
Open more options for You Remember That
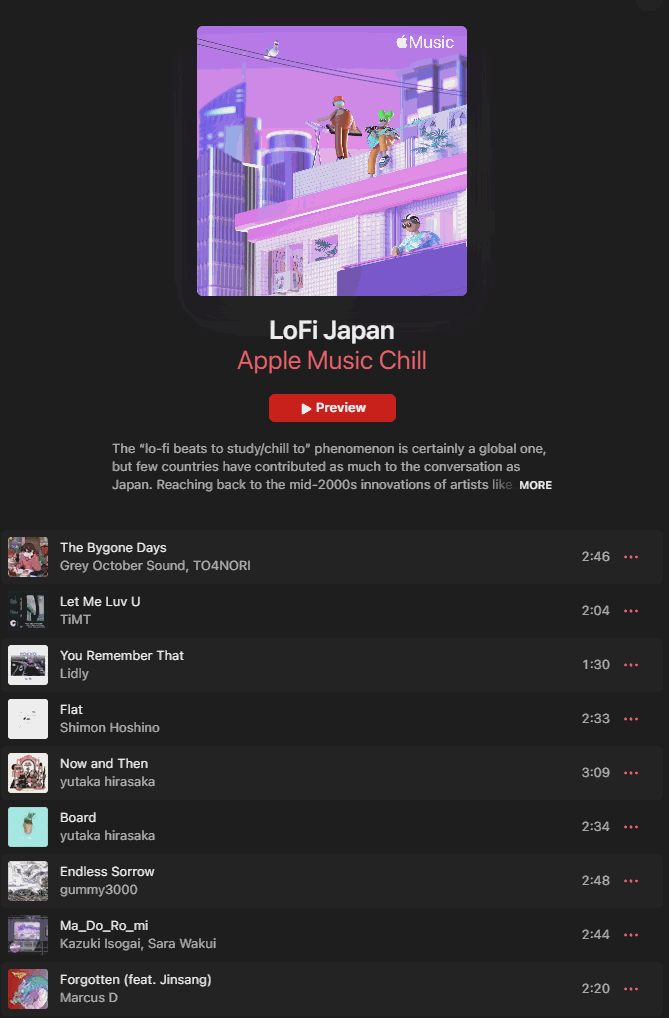[631, 665]
